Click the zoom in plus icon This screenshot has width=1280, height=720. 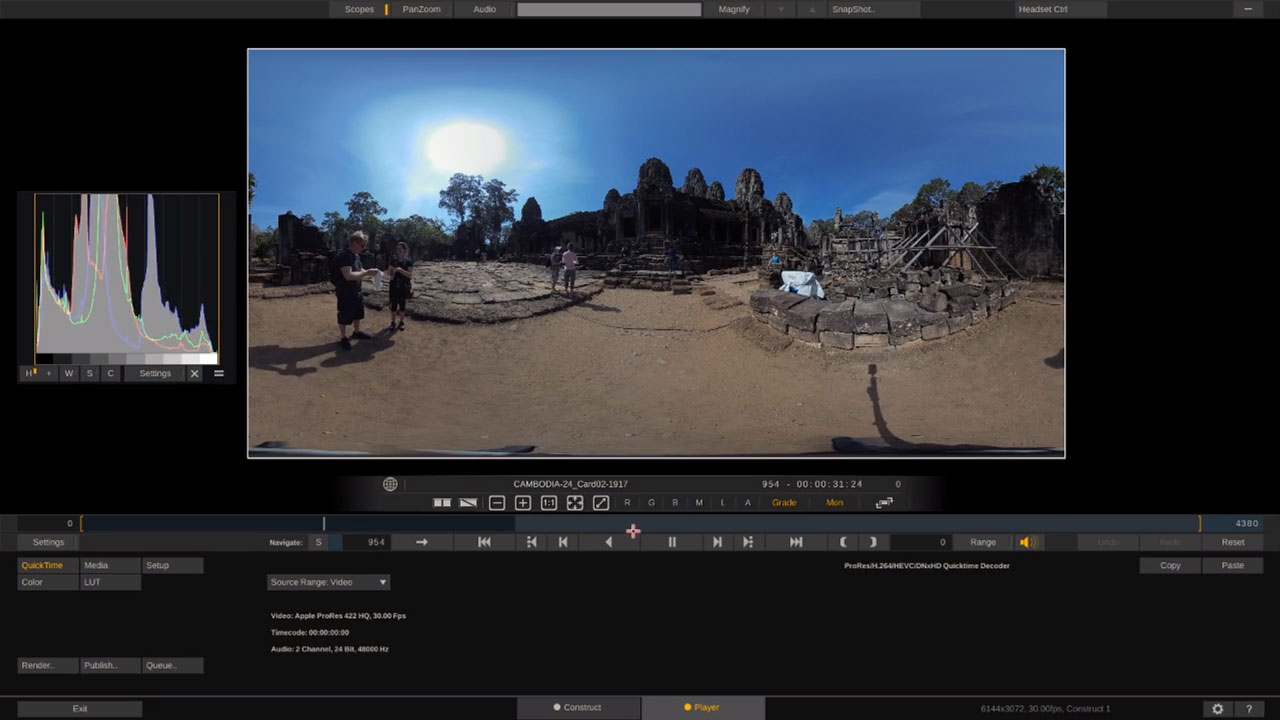point(522,503)
